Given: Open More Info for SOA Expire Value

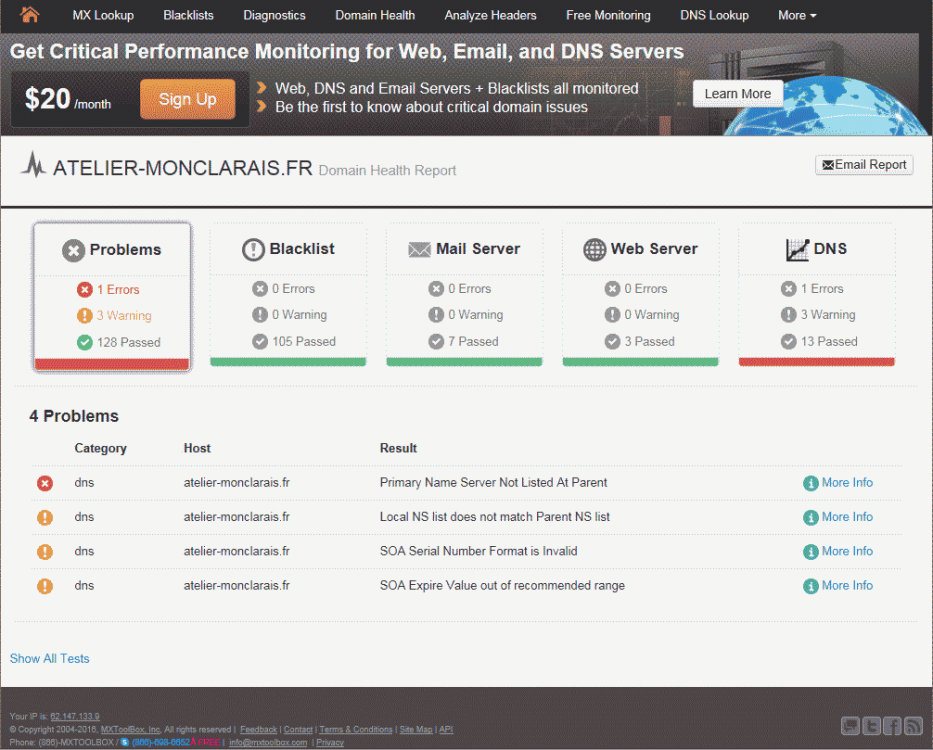Looking at the screenshot, I should (x=846, y=586).
